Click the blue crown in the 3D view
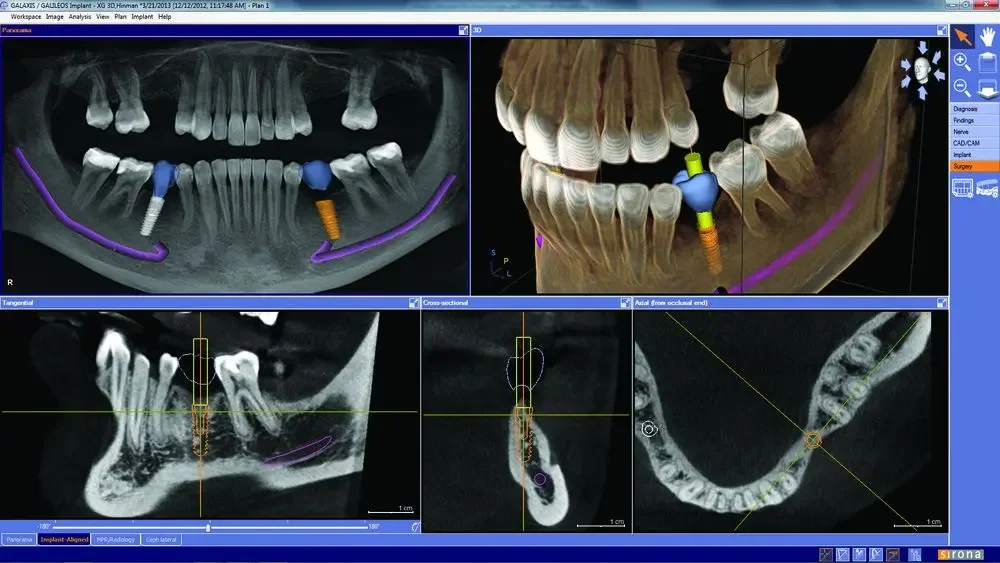This screenshot has height=563, width=1000. point(696,191)
